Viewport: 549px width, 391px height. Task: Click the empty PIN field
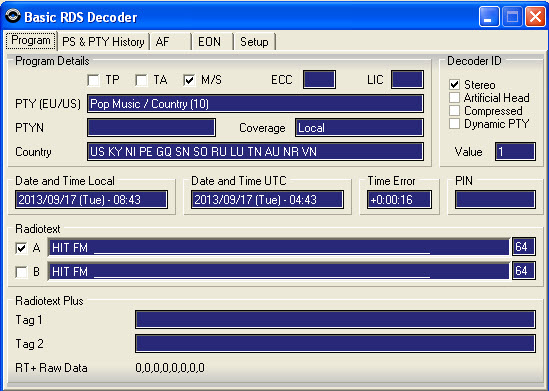pyautogui.click(x=495, y=200)
